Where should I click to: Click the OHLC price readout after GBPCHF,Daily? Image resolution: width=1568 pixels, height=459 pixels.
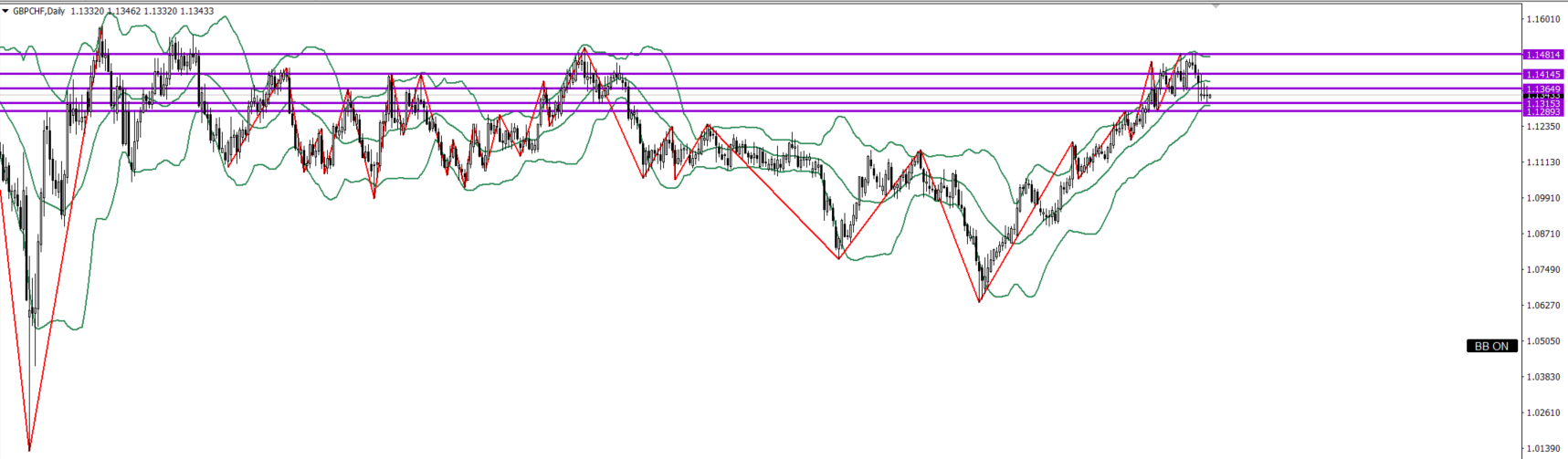tap(142, 11)
